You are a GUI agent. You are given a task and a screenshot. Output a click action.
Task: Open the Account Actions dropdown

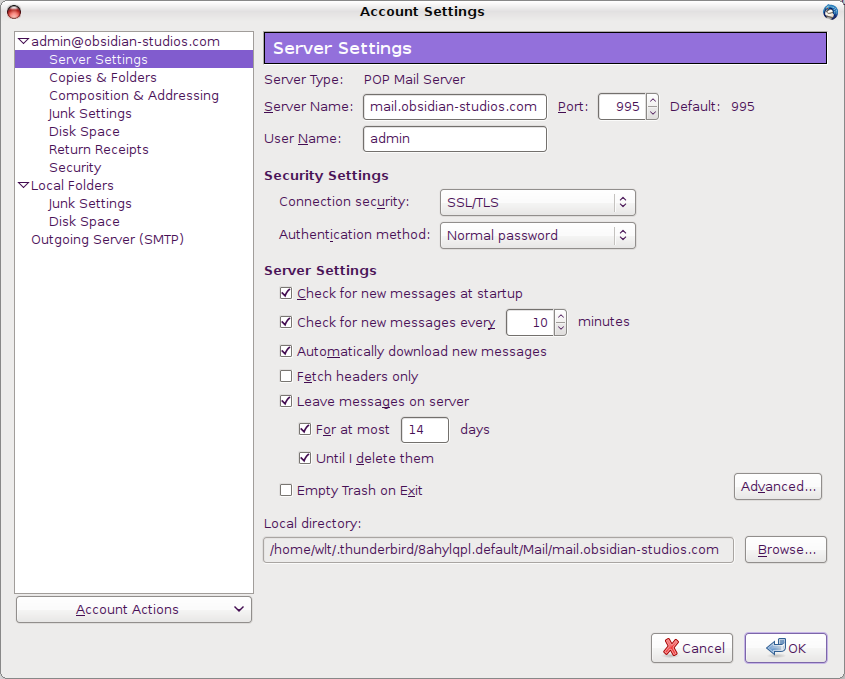134,609
